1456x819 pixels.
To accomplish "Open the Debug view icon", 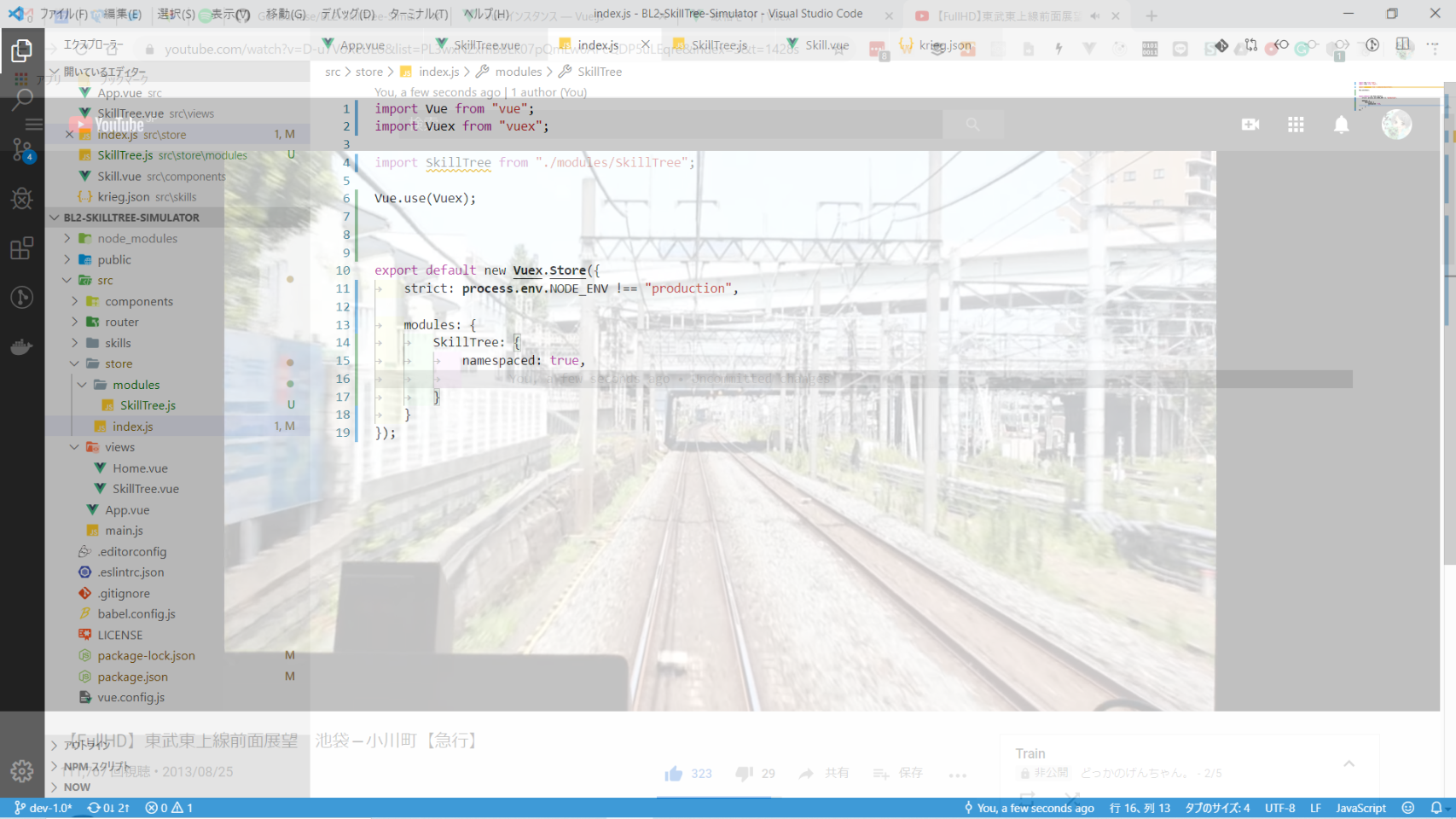I will (x=22, y=199).
